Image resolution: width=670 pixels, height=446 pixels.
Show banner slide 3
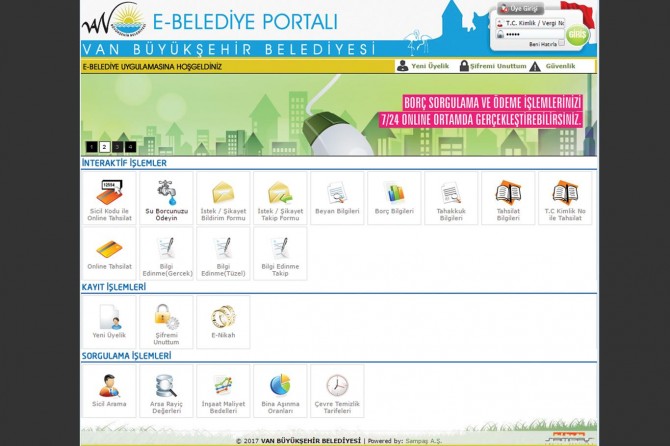pyautogui.click(x=118, y=147)
